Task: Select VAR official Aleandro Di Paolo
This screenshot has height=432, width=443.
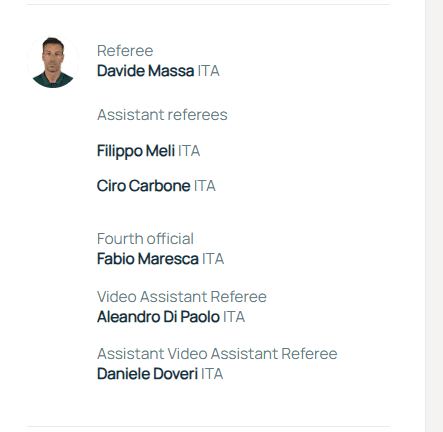Action: pos(158,317)
